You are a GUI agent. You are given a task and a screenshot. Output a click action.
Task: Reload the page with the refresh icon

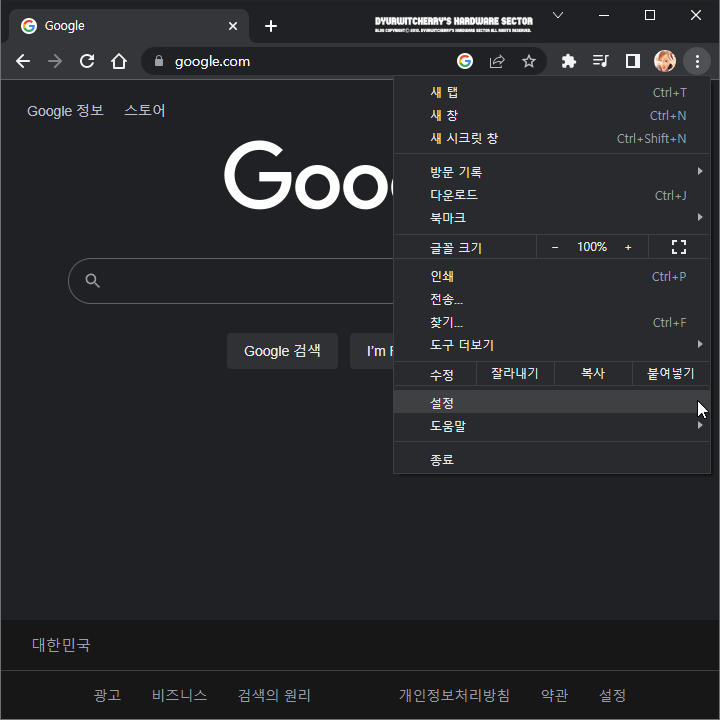pos(87,61)
